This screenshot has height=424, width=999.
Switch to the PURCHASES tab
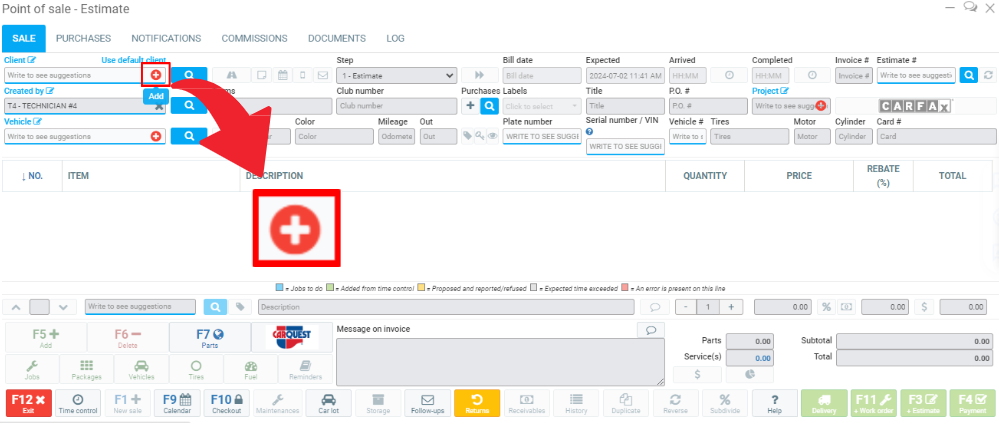pos(83,38)
